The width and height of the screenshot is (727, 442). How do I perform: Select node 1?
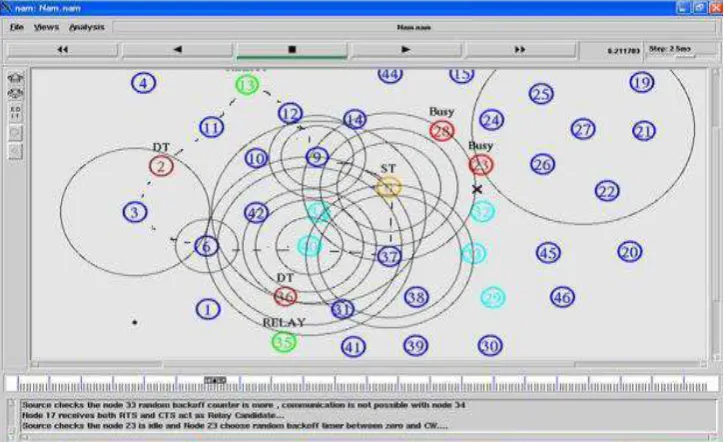pyautogui.click(x=208, y=309)
